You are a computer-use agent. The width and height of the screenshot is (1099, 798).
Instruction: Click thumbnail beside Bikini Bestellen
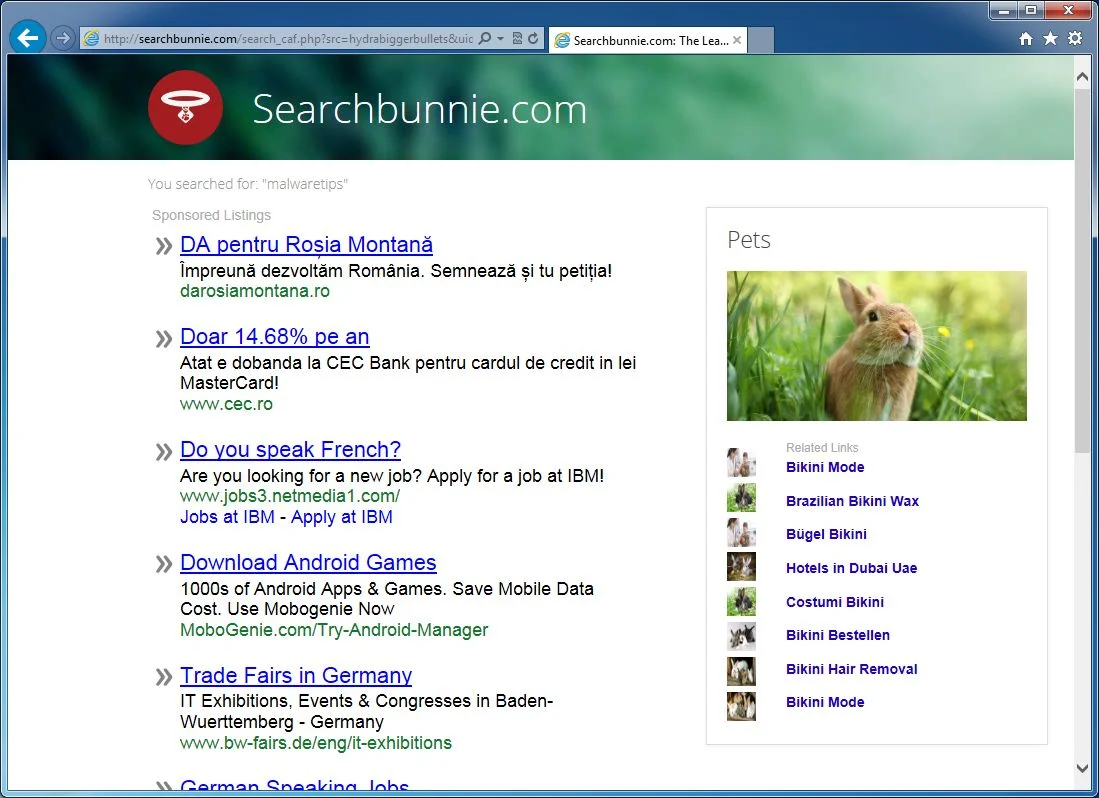click(742, 637)
